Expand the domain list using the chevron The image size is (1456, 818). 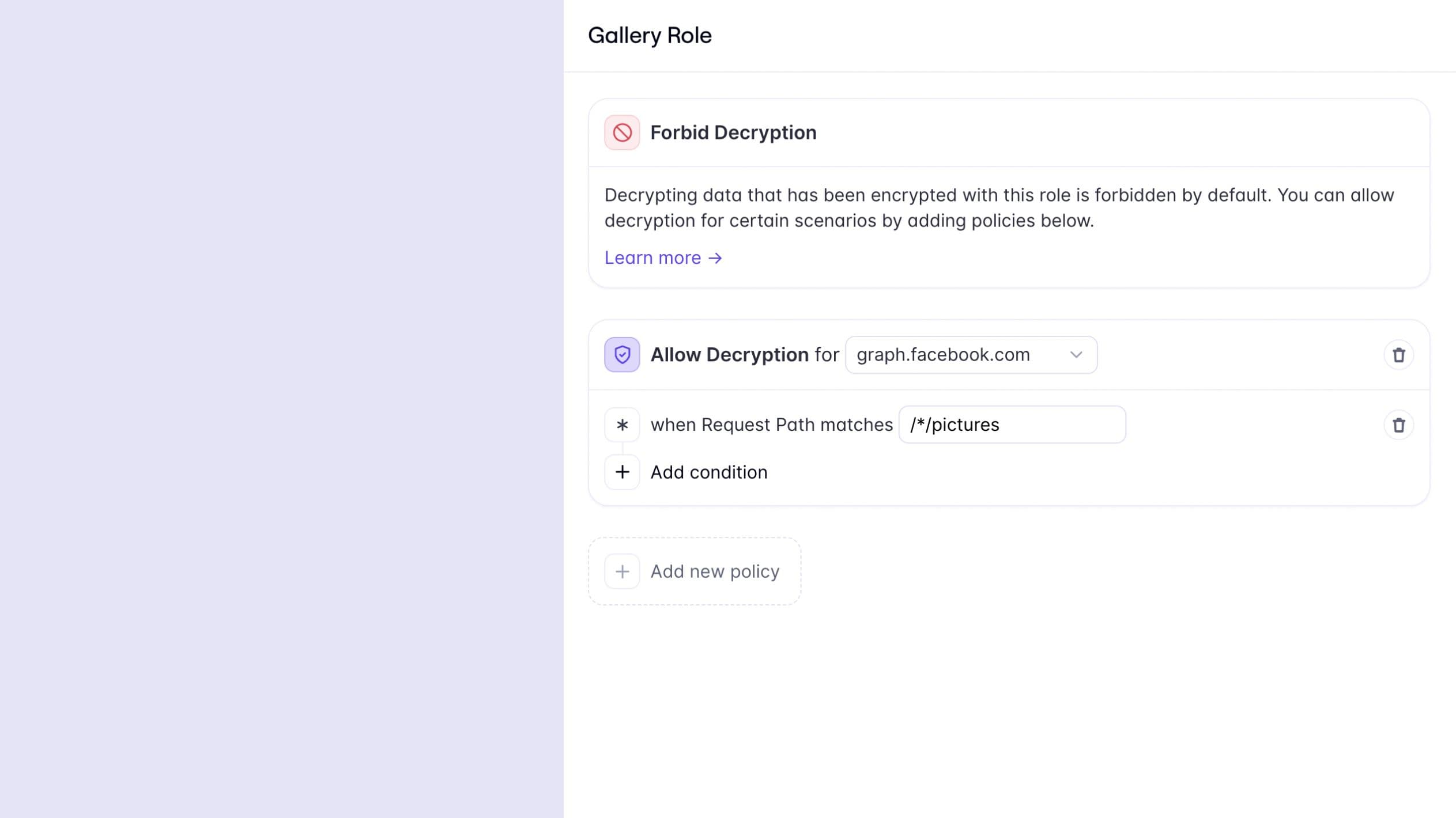(x=1076, y=355)
